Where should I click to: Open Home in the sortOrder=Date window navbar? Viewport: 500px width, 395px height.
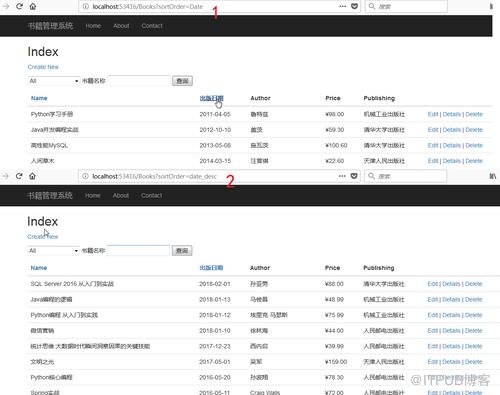click(93, 26)
